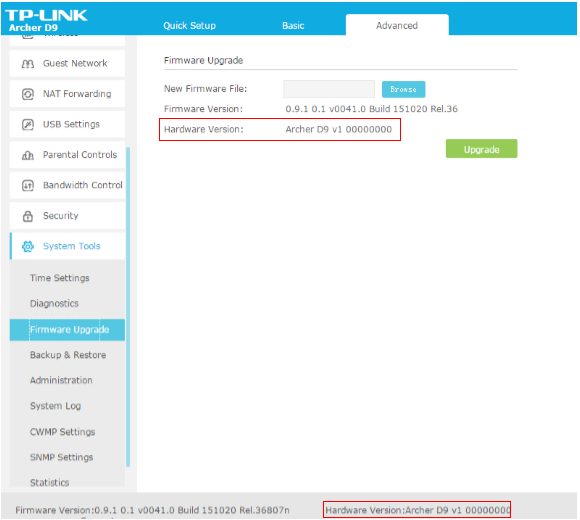Click the Security padlock icon
This screenshot has width=580, height=520.
coord(28,216)
